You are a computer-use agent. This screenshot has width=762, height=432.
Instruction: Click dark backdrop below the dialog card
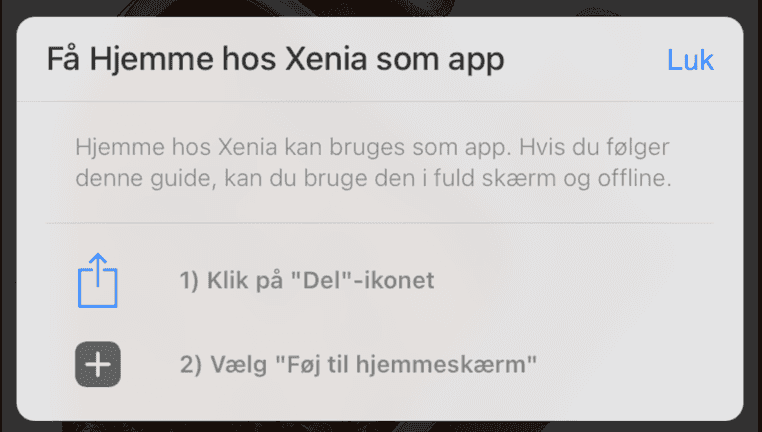coord(381,427)
